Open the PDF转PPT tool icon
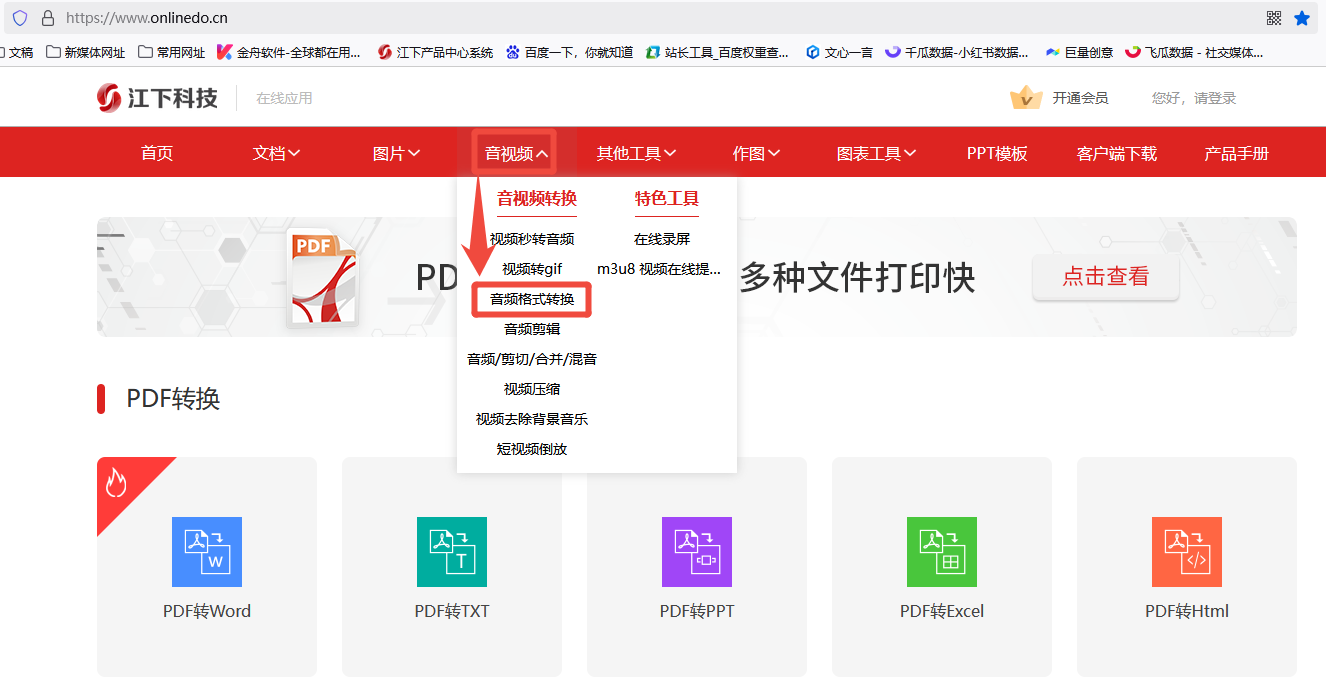This screenshot has width=1326, height=692. click(x=697, y=552)
